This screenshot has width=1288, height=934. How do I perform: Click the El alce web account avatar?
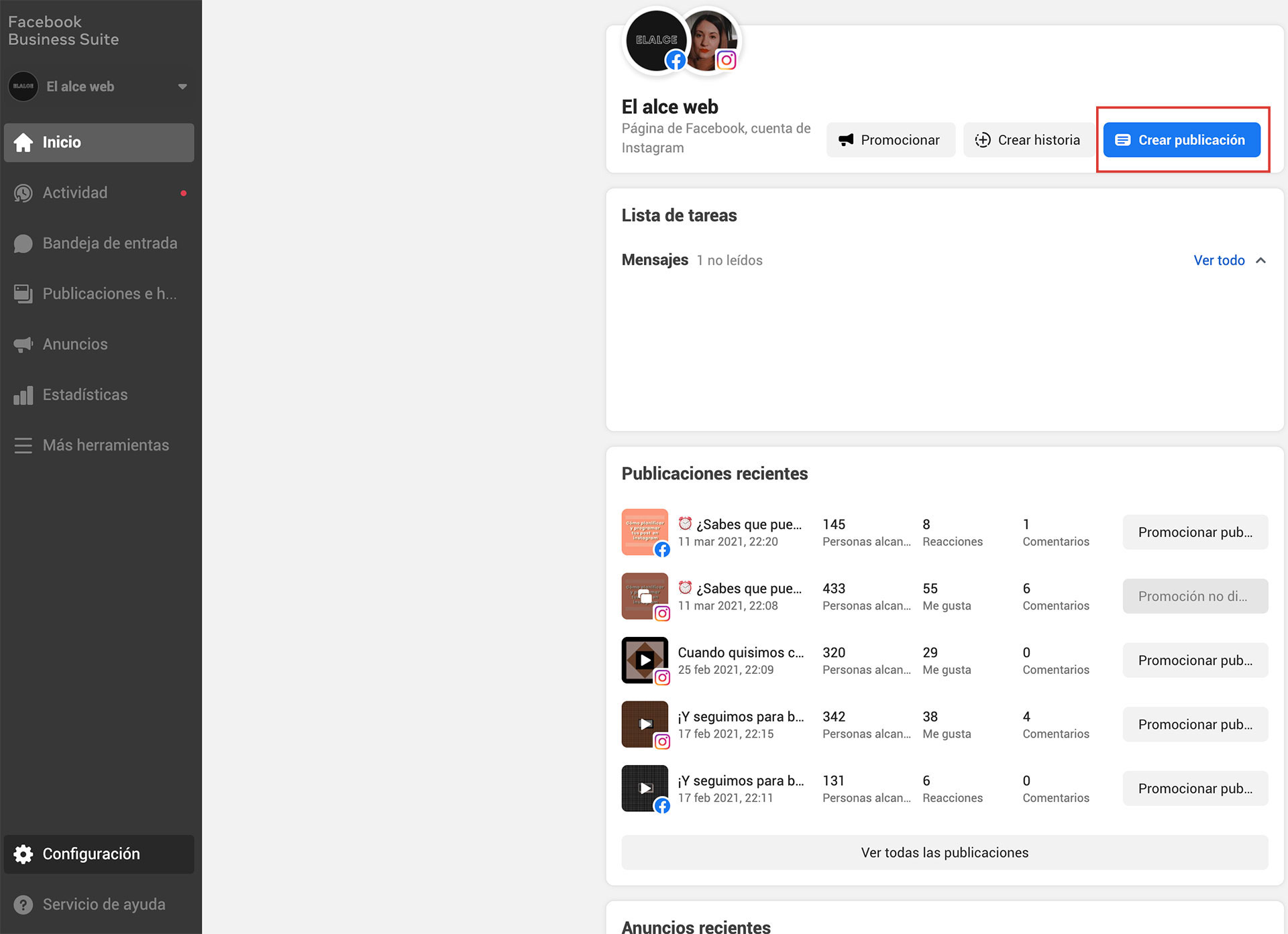click(x=23, y=86)
